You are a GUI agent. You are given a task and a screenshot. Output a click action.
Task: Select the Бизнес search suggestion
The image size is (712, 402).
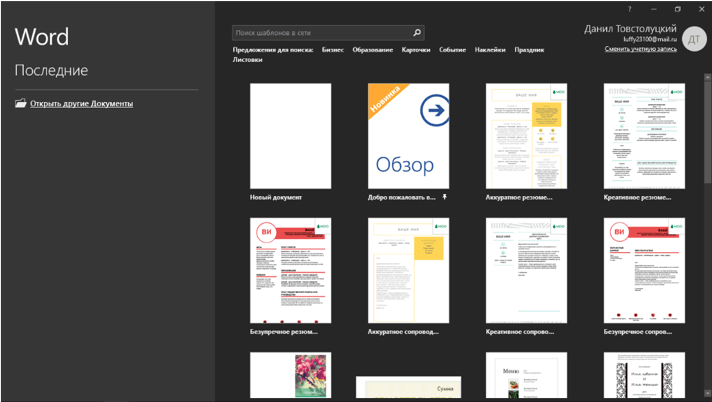click(x=333, y=50)
